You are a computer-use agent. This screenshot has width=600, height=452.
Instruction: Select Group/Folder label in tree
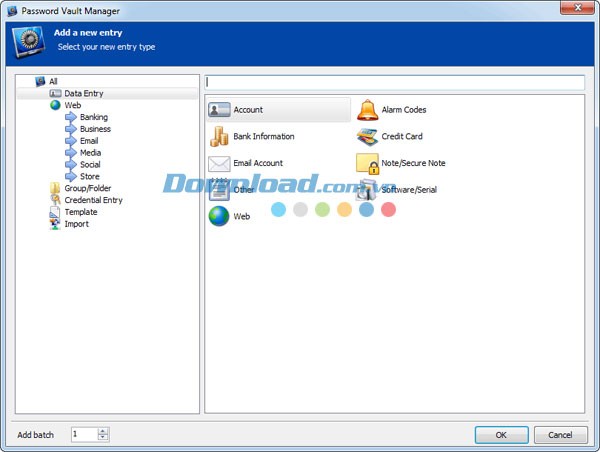click(88, 188)
